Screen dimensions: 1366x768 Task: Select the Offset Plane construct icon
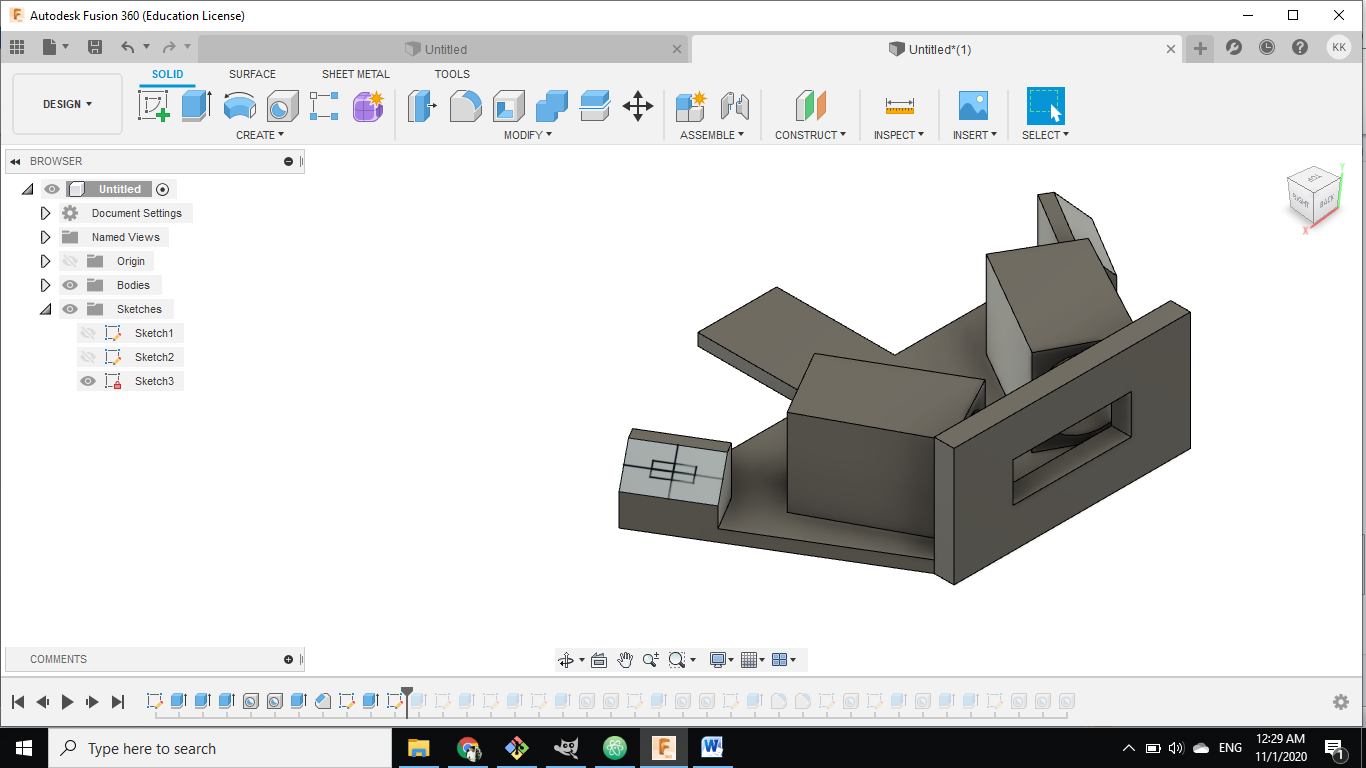(810, 105)
